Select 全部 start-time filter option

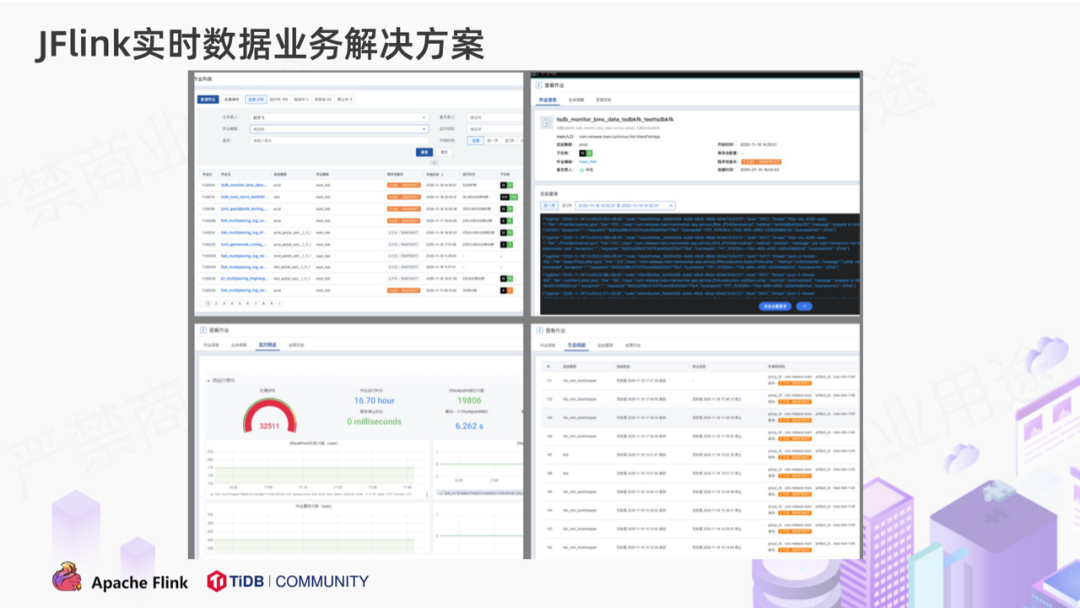point(475,140)
